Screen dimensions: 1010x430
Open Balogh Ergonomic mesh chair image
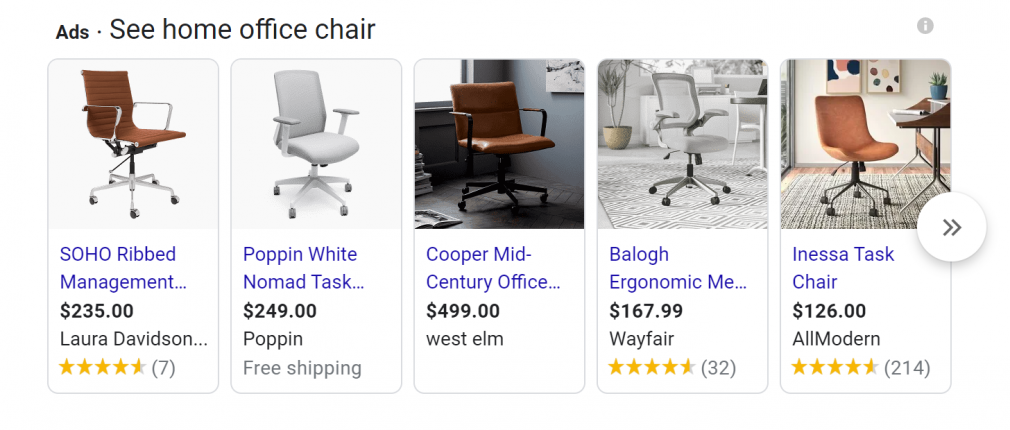click(682, 144)
